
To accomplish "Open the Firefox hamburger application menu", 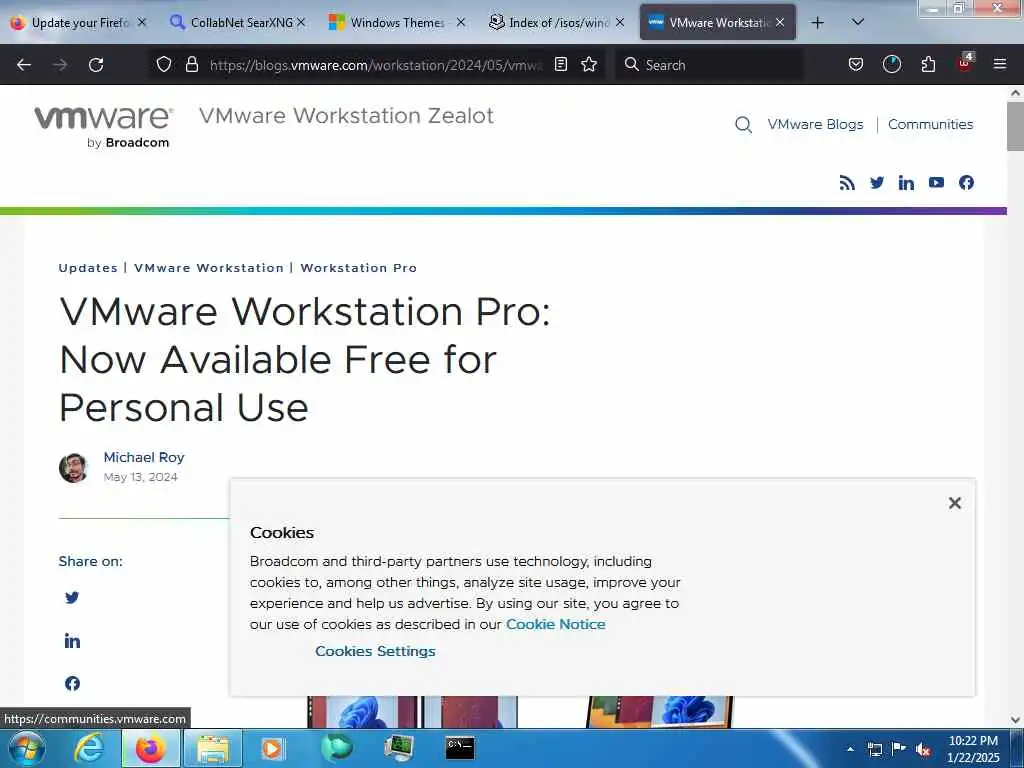I will (x=999, y=64).
